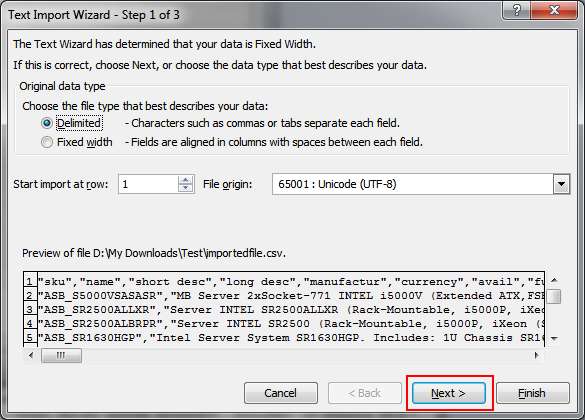Viewport: 585px width, 420px height.
Task: Click the Finish button
Action: [532, 393]
